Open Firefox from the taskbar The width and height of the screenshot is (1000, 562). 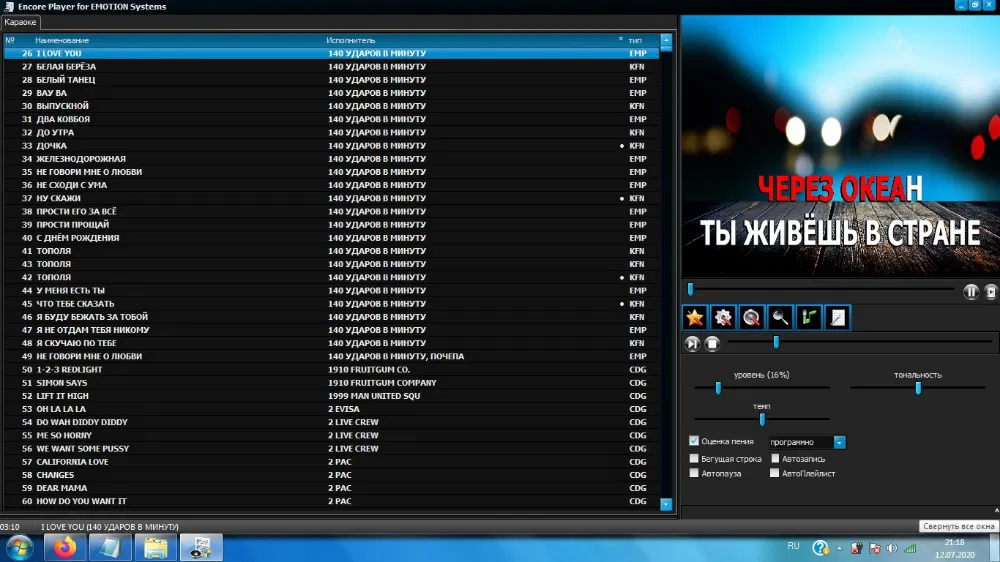tap(64, 548)
